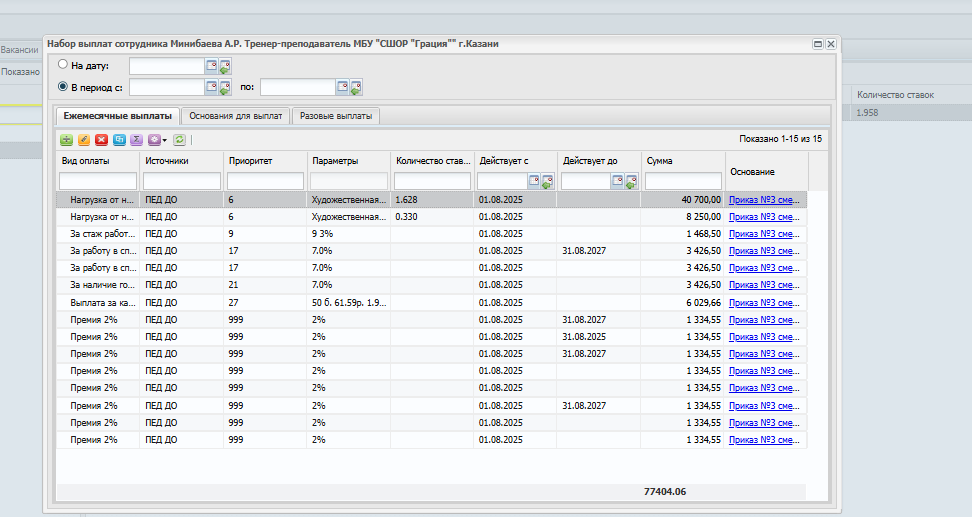Open calendar dropdown for 'Действует до' filter
The height and width of the screenshot is (517, 972).
pos(617,181)
